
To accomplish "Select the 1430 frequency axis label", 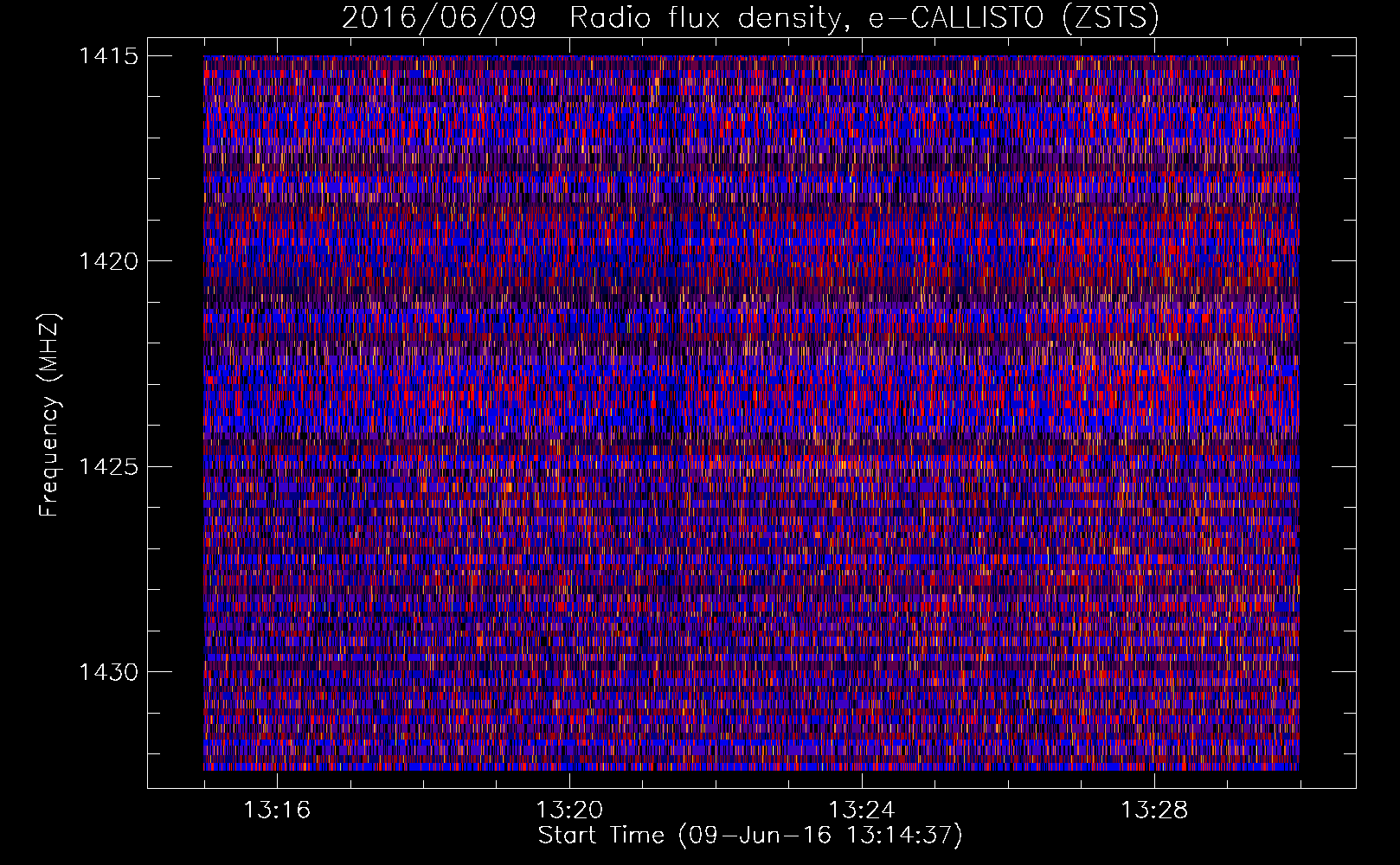I will [x=108, y=672].
